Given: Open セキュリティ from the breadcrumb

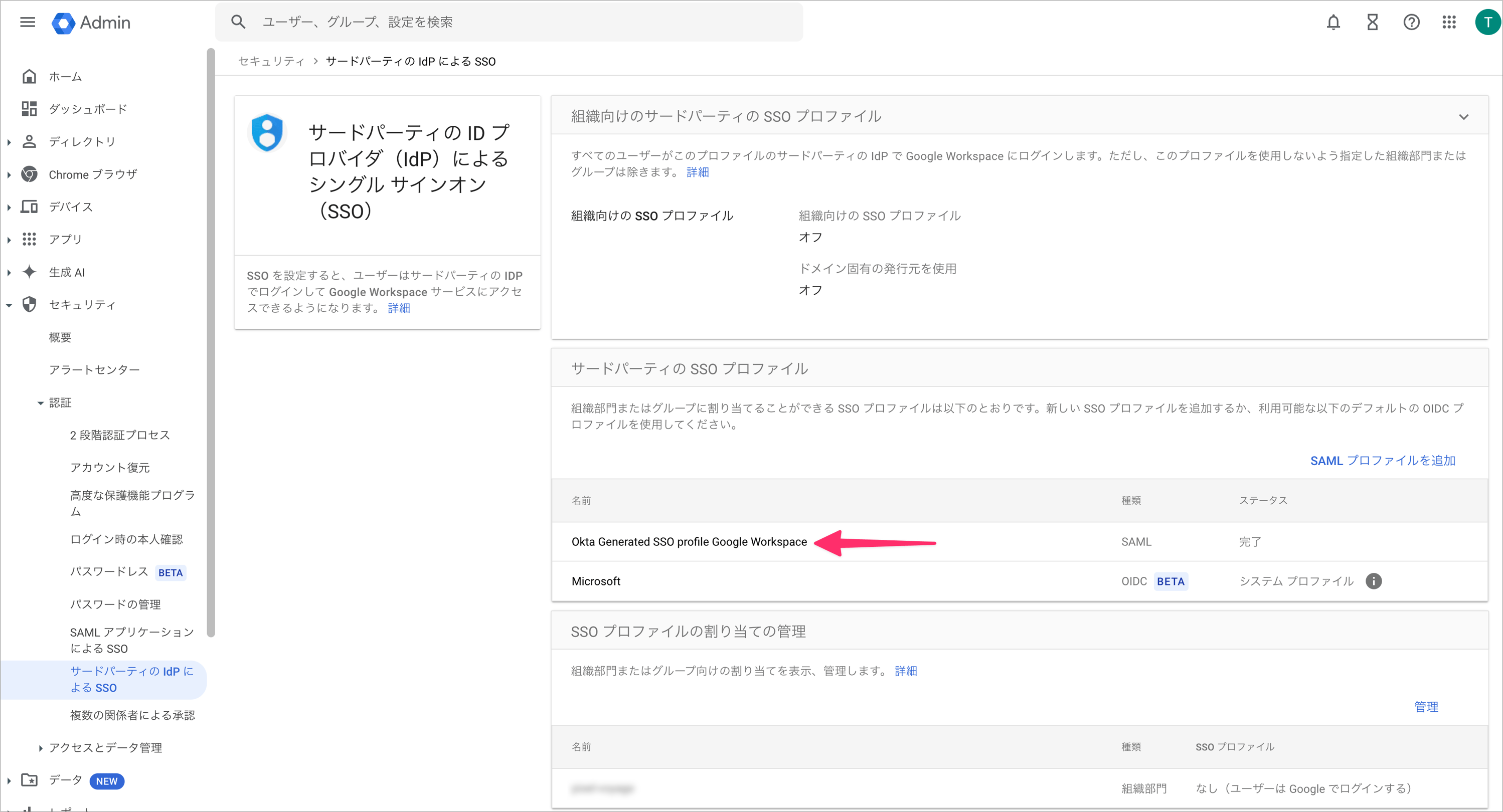Looking at the screenshot, I should pos(271,61).
